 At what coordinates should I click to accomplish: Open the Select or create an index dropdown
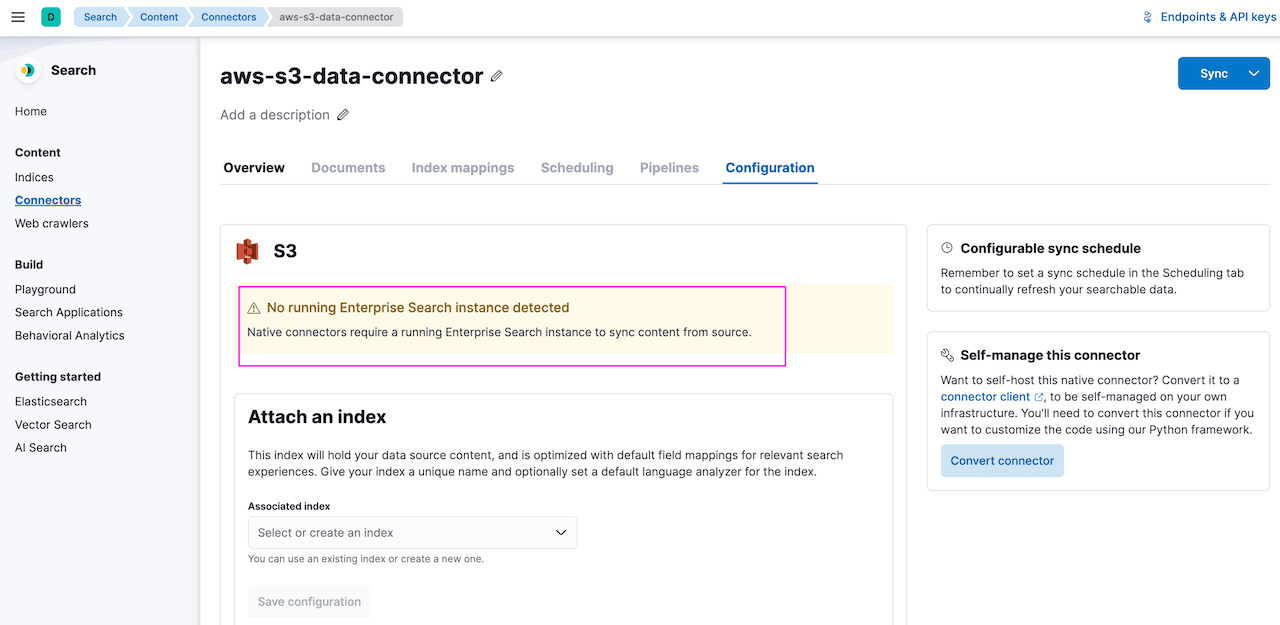(412, 532)
